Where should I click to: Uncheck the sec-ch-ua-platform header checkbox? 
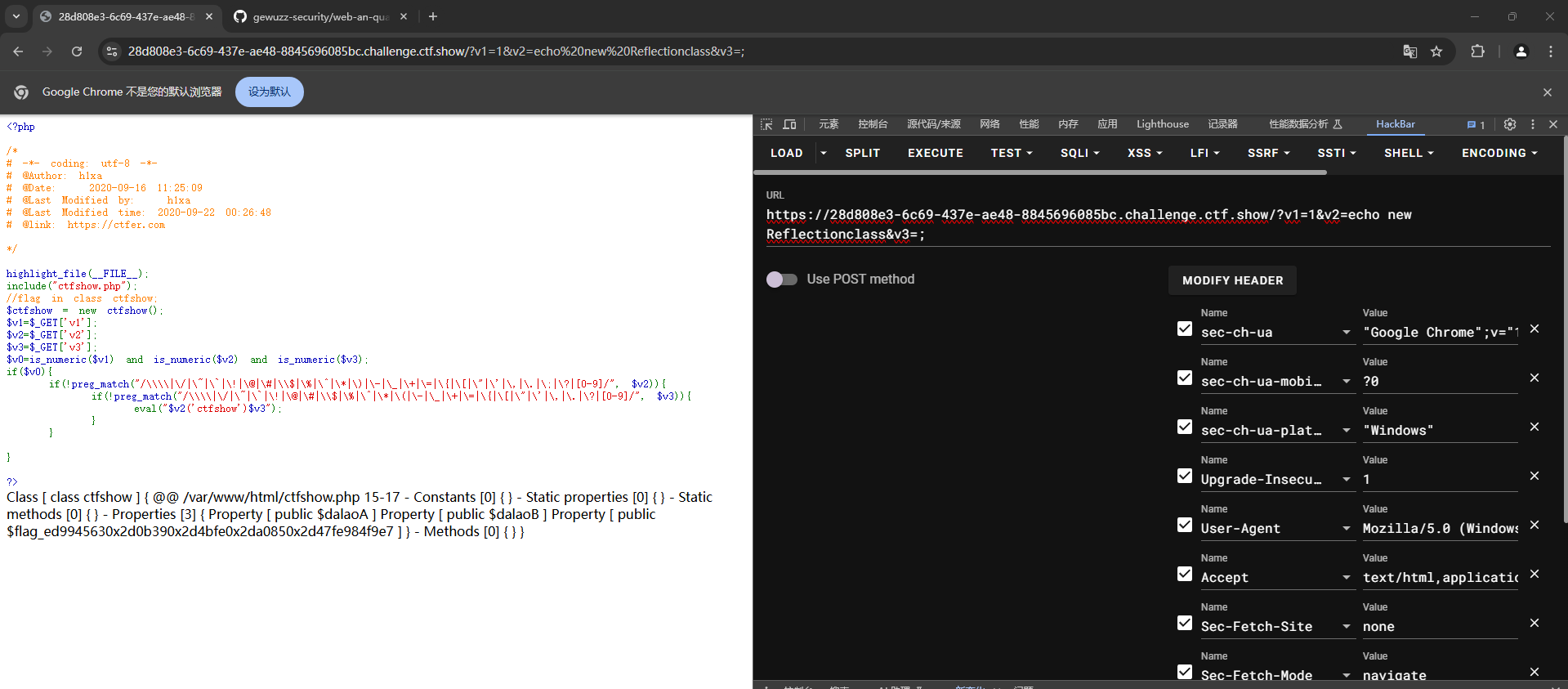pyautogui.click(x=1185, y=427)
